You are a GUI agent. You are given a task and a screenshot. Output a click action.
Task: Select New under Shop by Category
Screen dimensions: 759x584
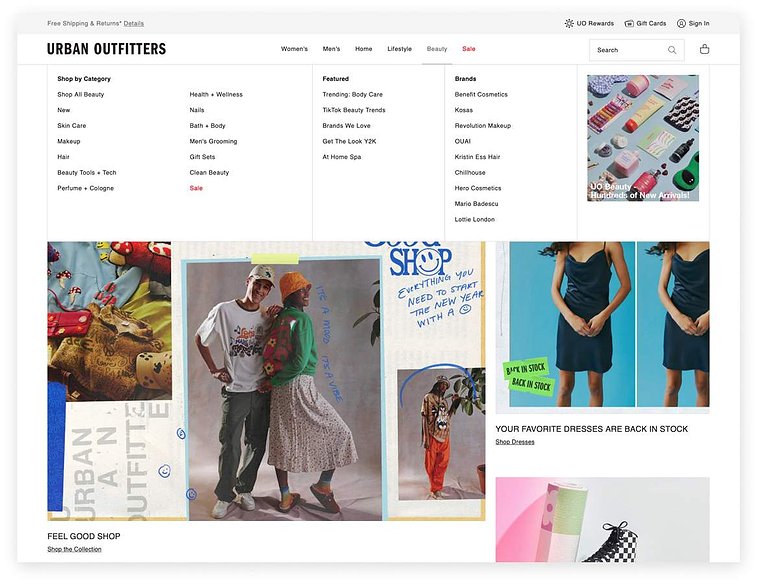coord(63,110)
